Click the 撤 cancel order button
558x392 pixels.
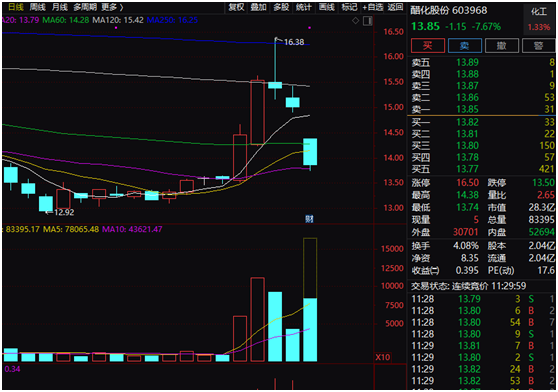point(501,46)
